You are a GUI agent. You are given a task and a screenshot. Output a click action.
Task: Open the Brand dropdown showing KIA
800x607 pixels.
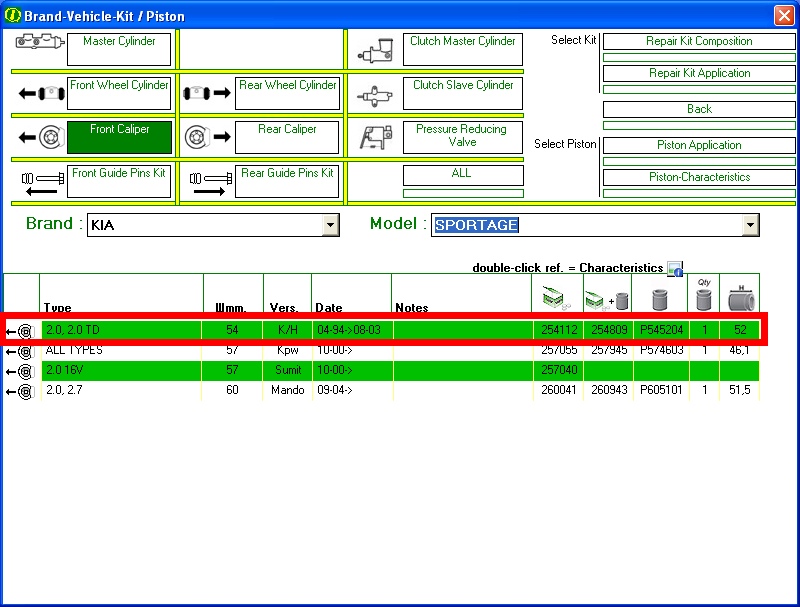331,226
